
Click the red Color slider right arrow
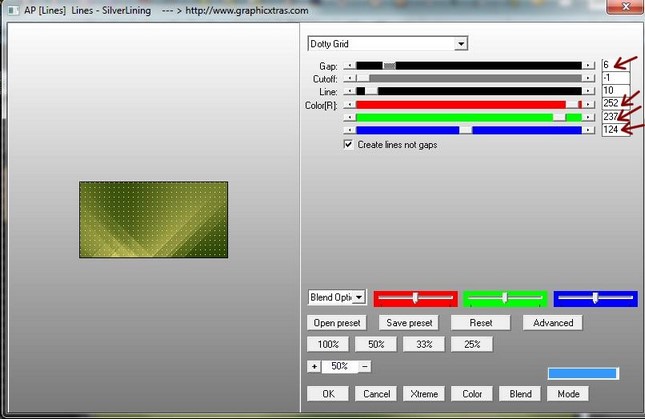click(592, 104)
